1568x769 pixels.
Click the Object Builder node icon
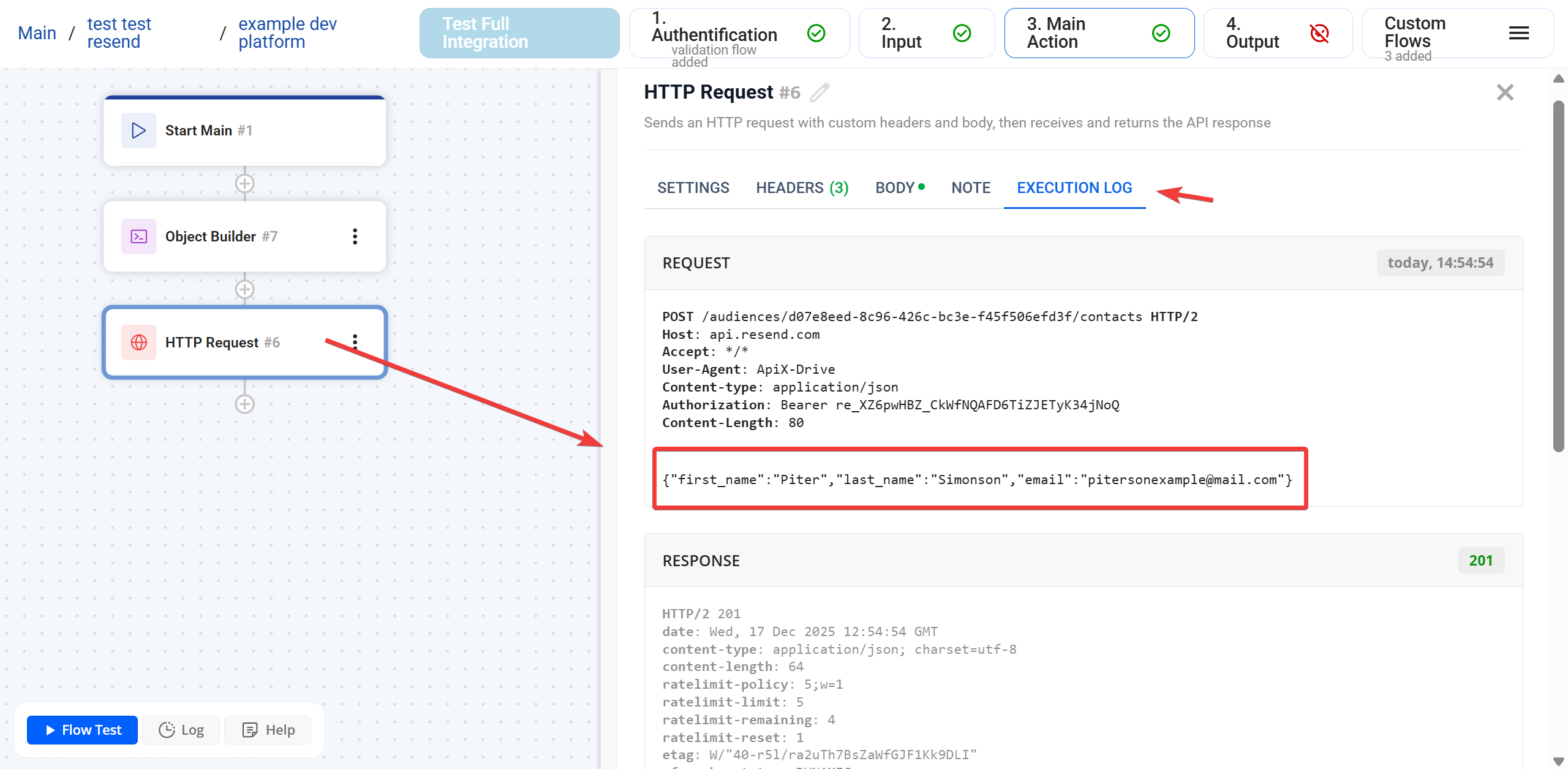point(138,236)
